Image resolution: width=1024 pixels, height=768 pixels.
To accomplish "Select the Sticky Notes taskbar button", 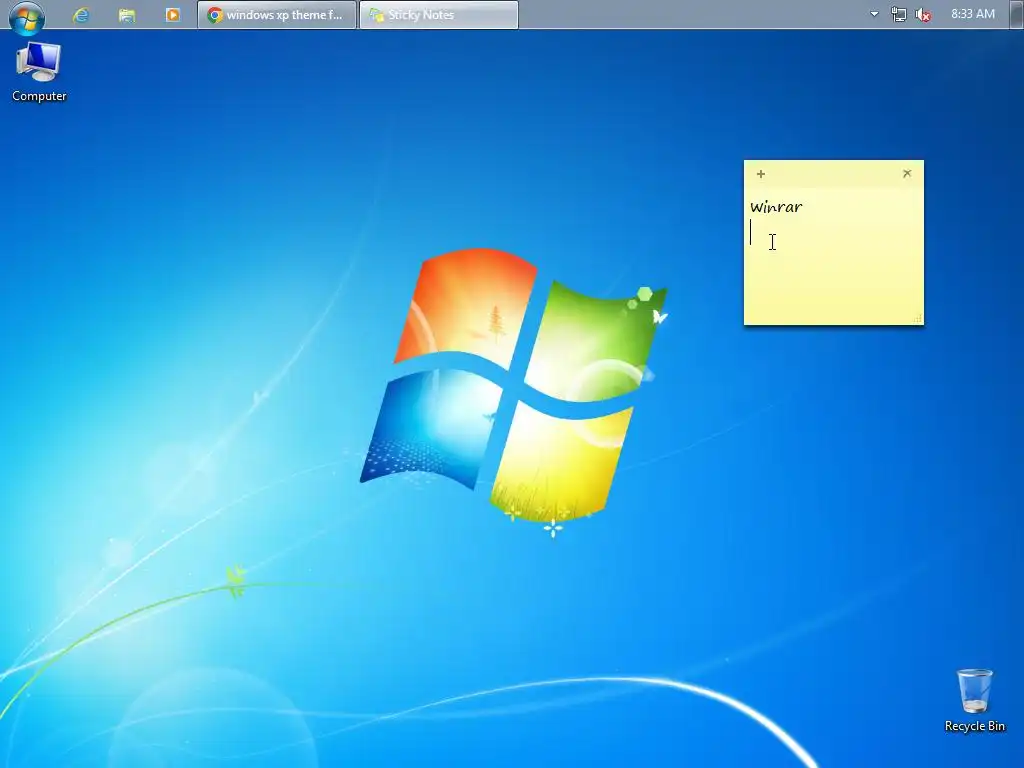I will [x=439, y=14].
